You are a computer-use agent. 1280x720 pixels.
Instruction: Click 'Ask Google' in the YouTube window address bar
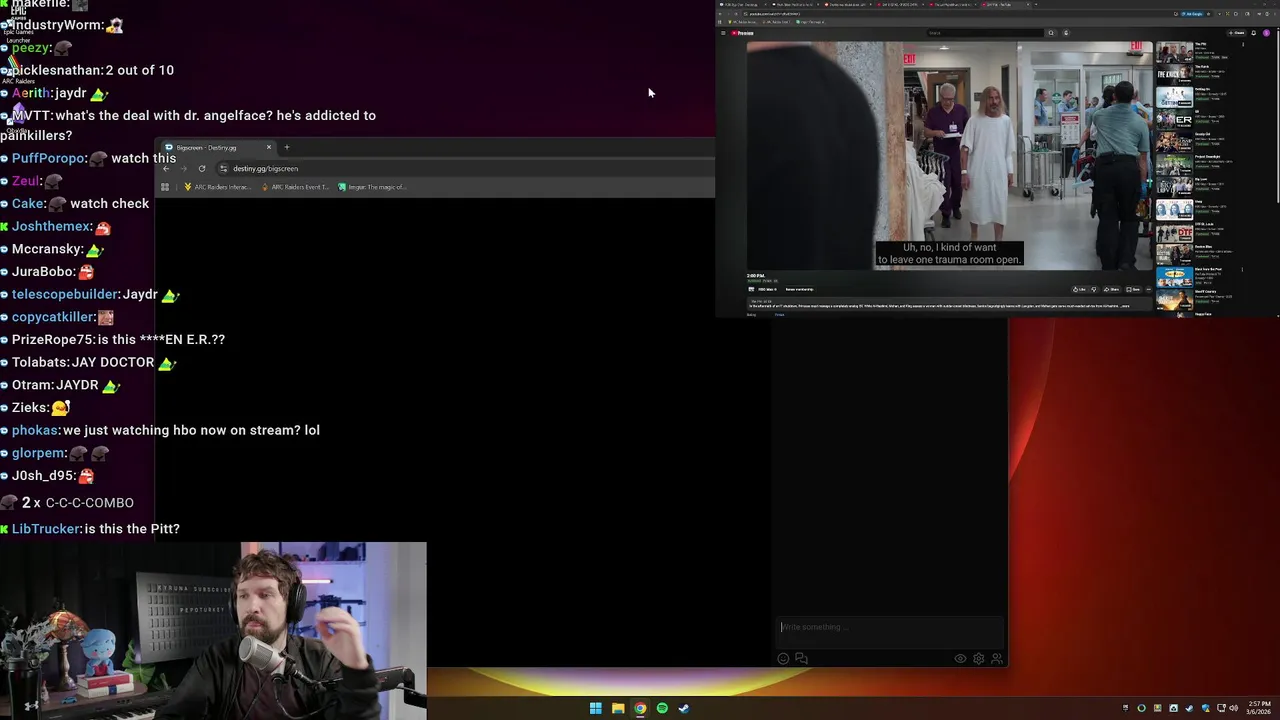click(1193, 14)
